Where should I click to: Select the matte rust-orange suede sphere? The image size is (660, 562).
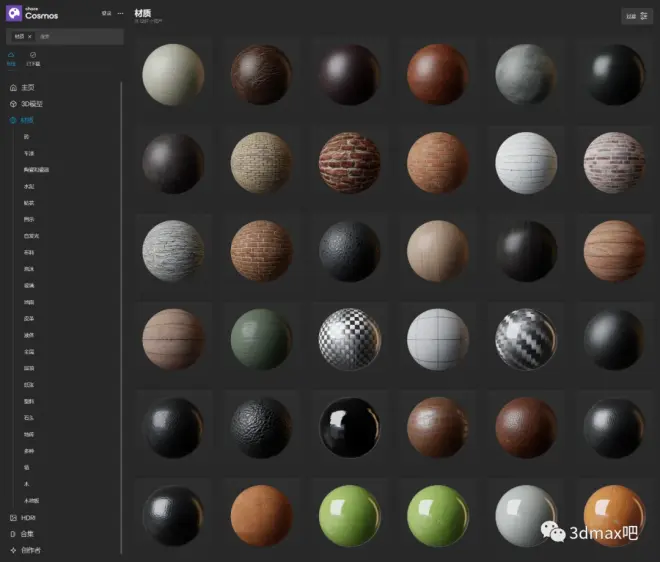pyautogui.click(x=261, y=516)
